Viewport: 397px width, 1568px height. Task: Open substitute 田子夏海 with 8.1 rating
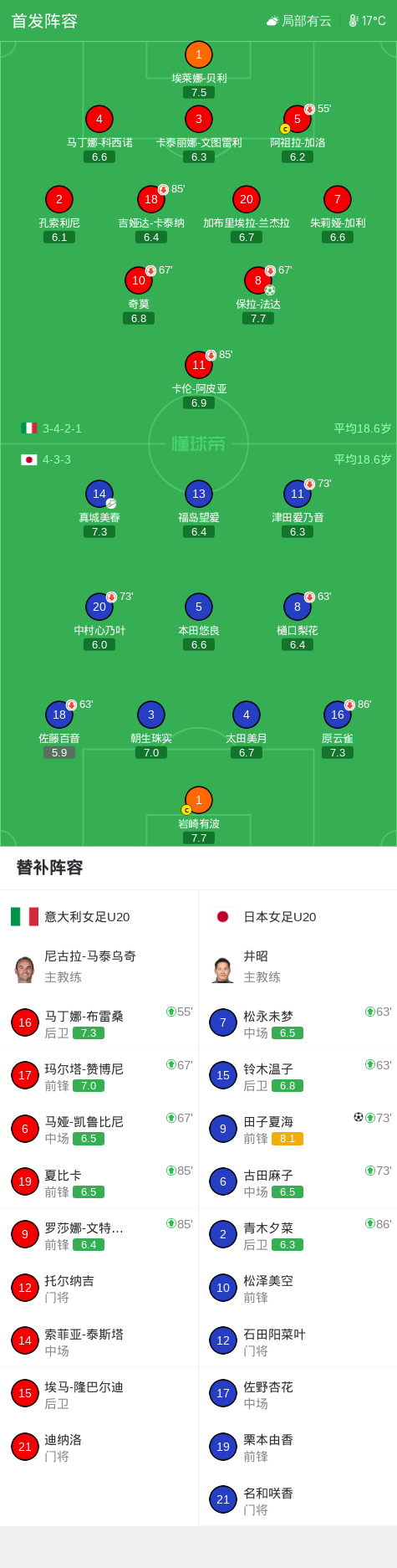pos(298,1129)
